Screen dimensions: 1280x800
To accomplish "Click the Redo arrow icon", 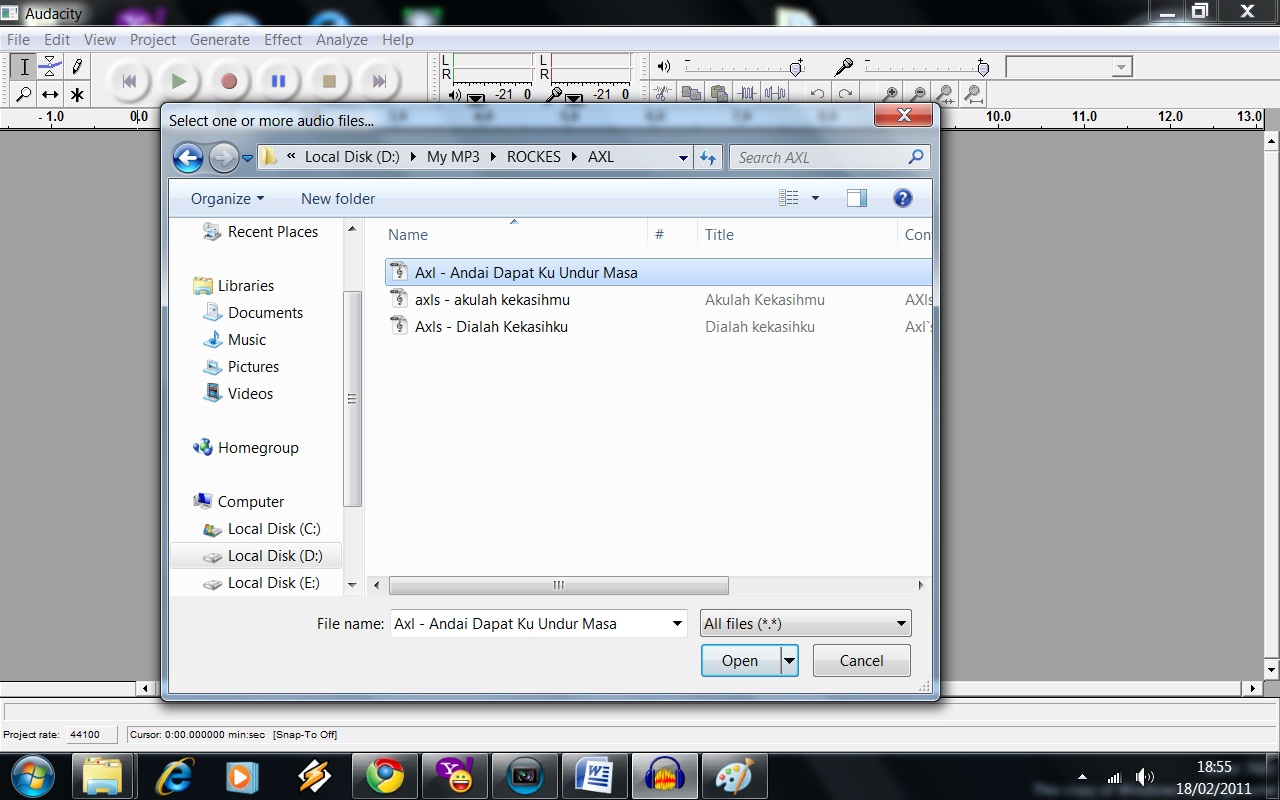I will pyautogui.click(x=845, y=94).
